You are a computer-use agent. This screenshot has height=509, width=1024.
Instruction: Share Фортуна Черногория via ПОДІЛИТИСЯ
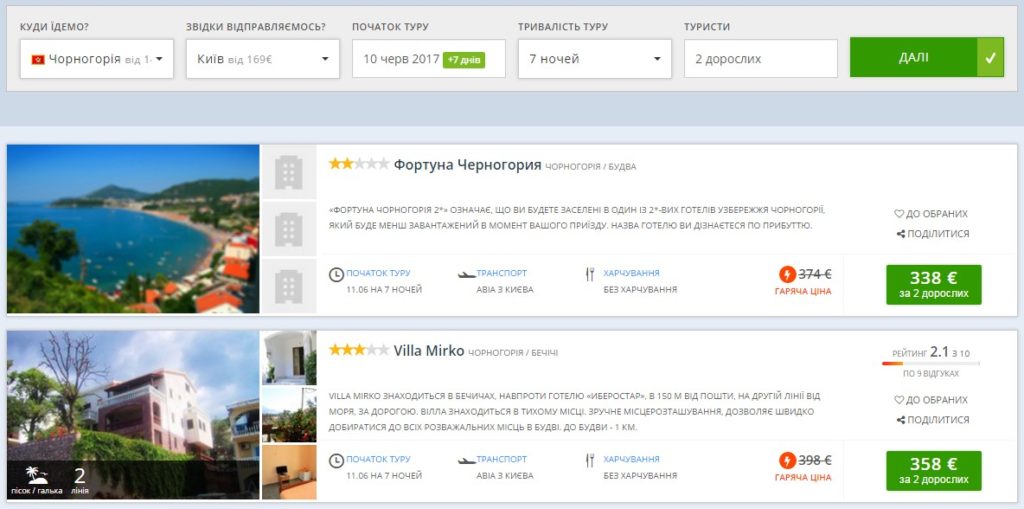click(933, 234)
